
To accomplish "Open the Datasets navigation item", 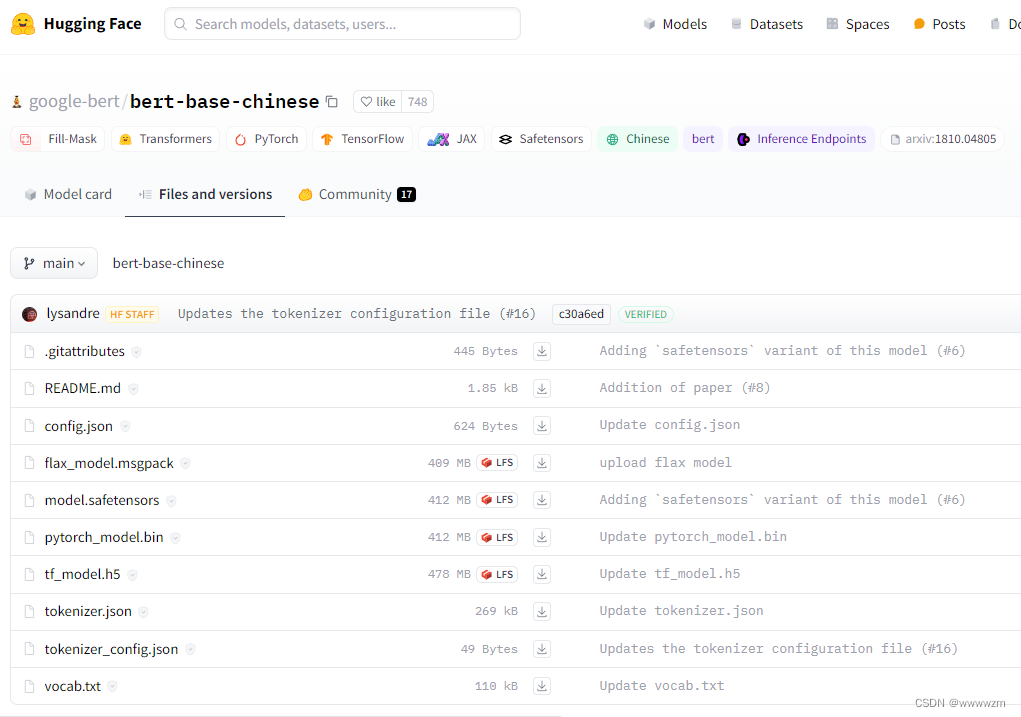I will [x=767, y=24].
